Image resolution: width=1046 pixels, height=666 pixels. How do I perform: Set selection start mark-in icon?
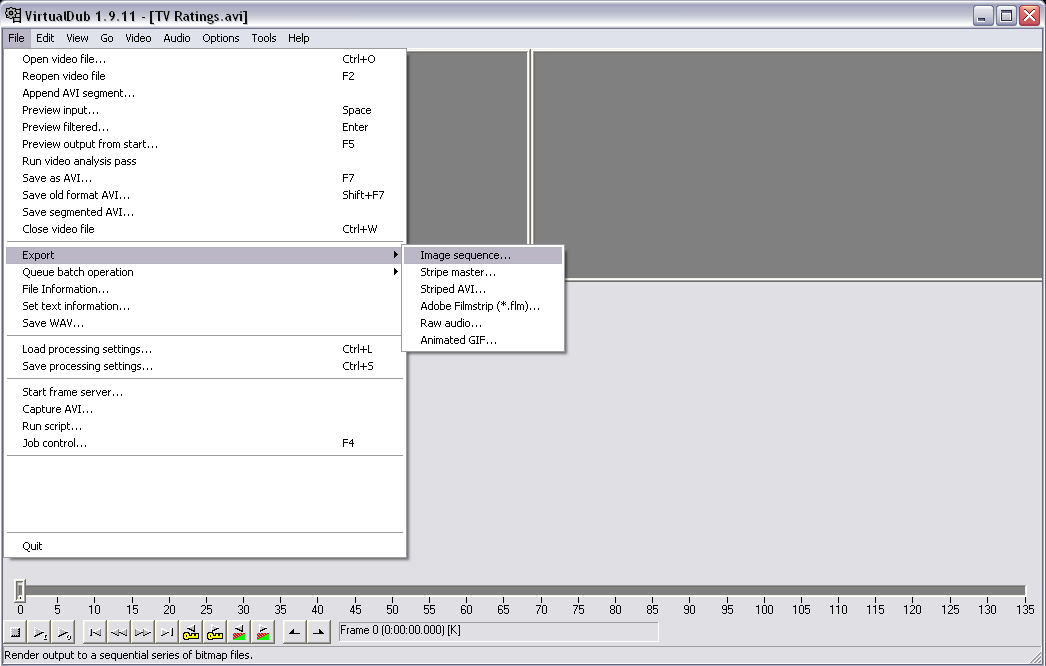click(x=293, y=632)
